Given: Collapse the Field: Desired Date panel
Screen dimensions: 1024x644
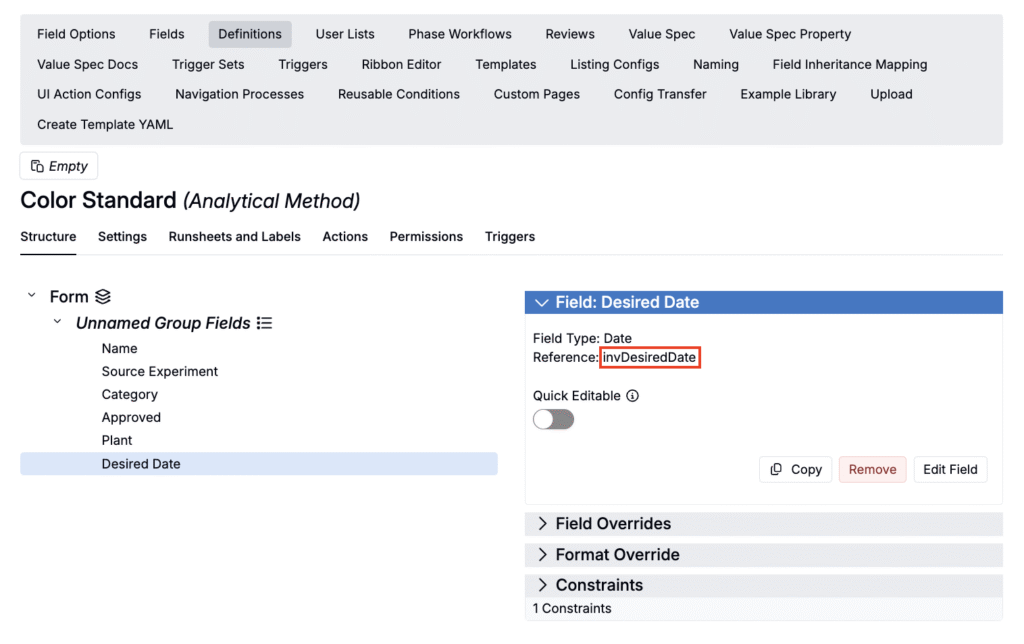Looking at the screenshot, I should pyautogui.click(x=542, y=302).
